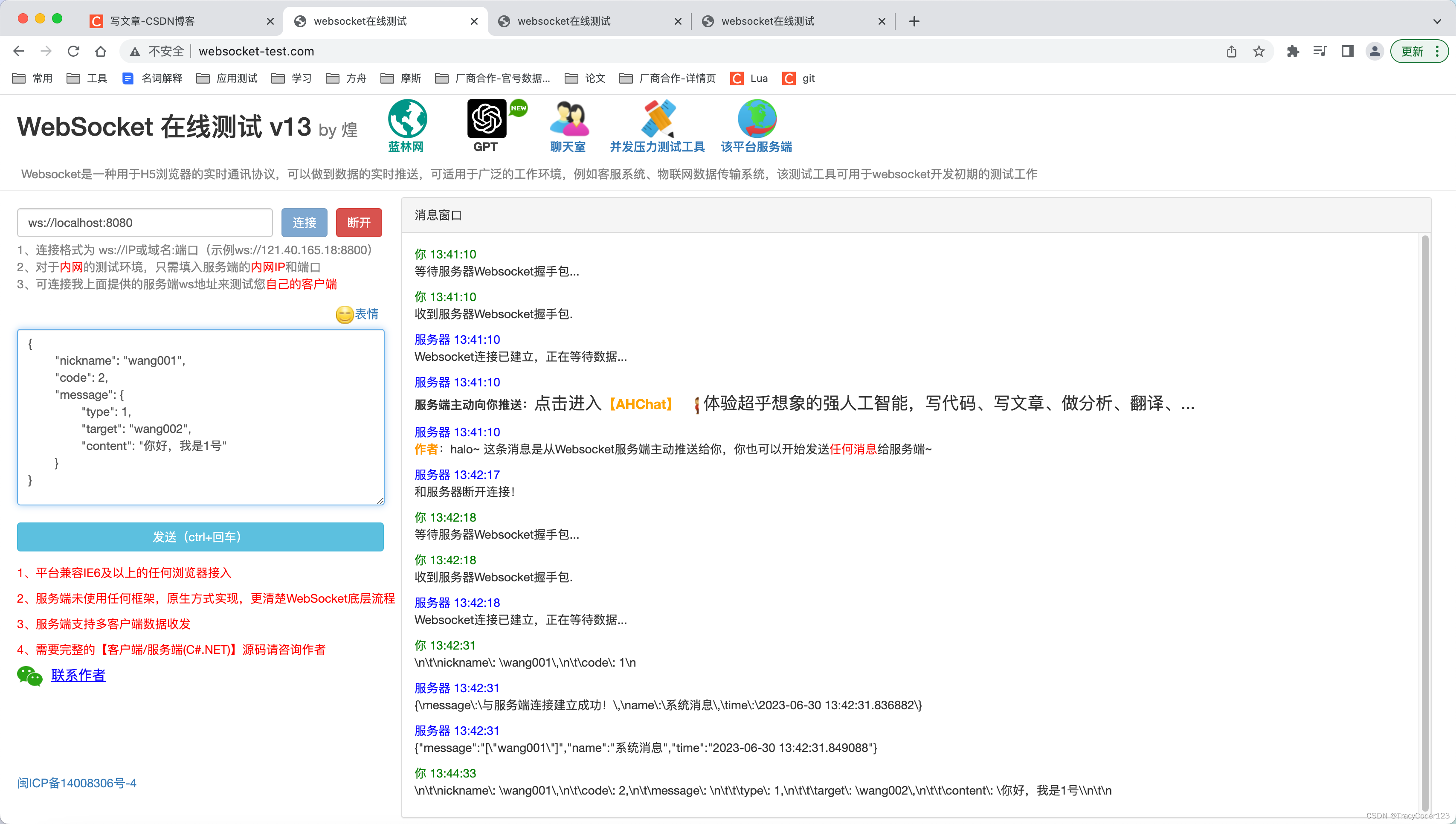Reload the page via refresh icon
The height and width of the screenshot is (824, 1456).
click(x=73, y=51)
